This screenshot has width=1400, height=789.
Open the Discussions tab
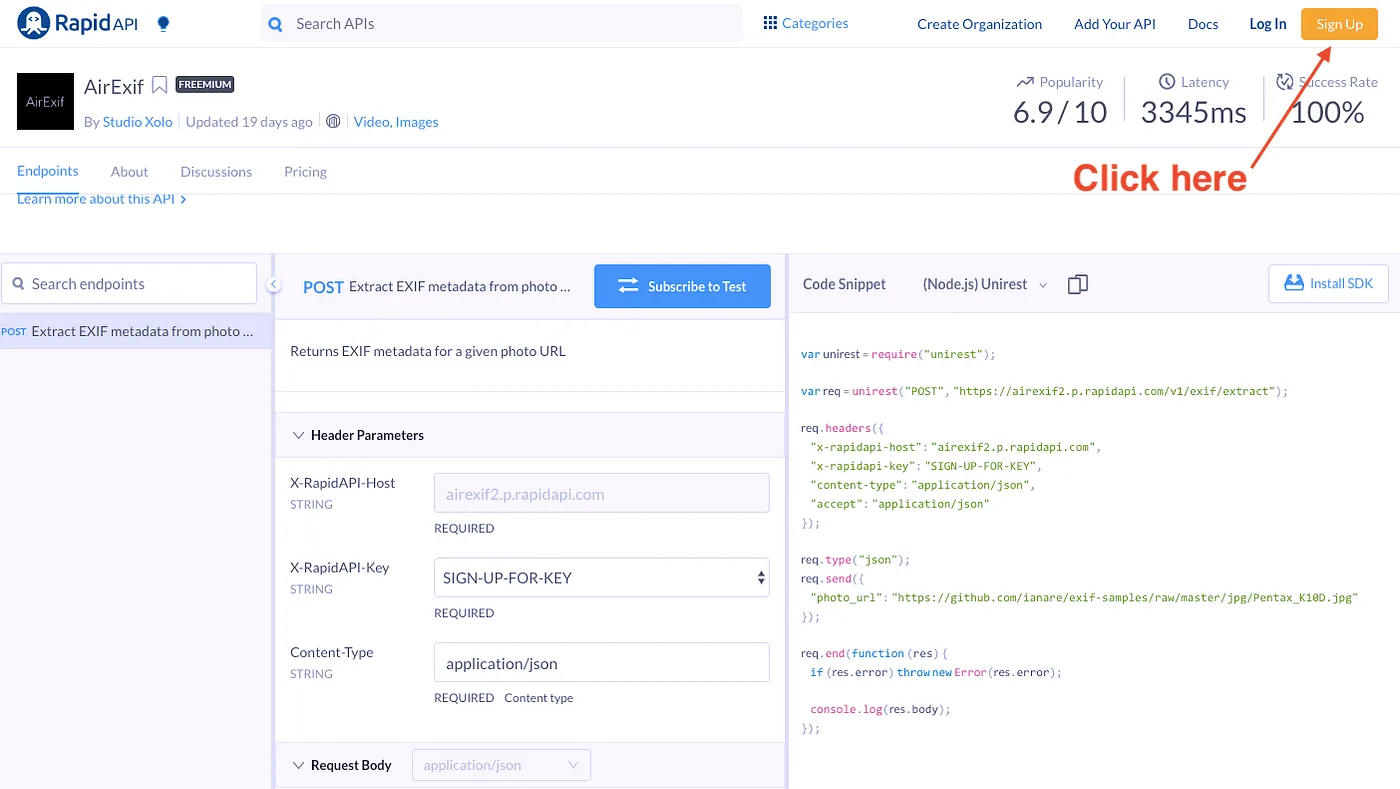216,172
